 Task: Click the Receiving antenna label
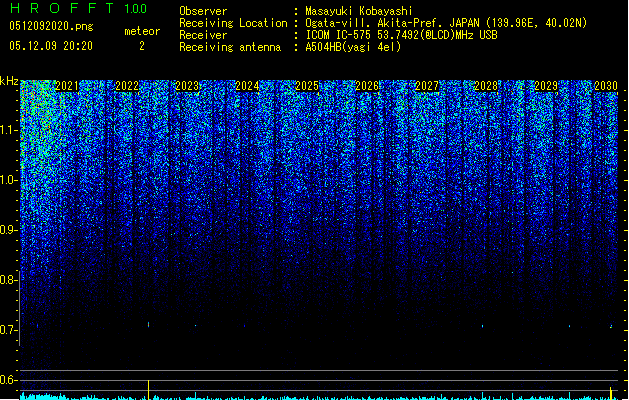tap(230, 47)
